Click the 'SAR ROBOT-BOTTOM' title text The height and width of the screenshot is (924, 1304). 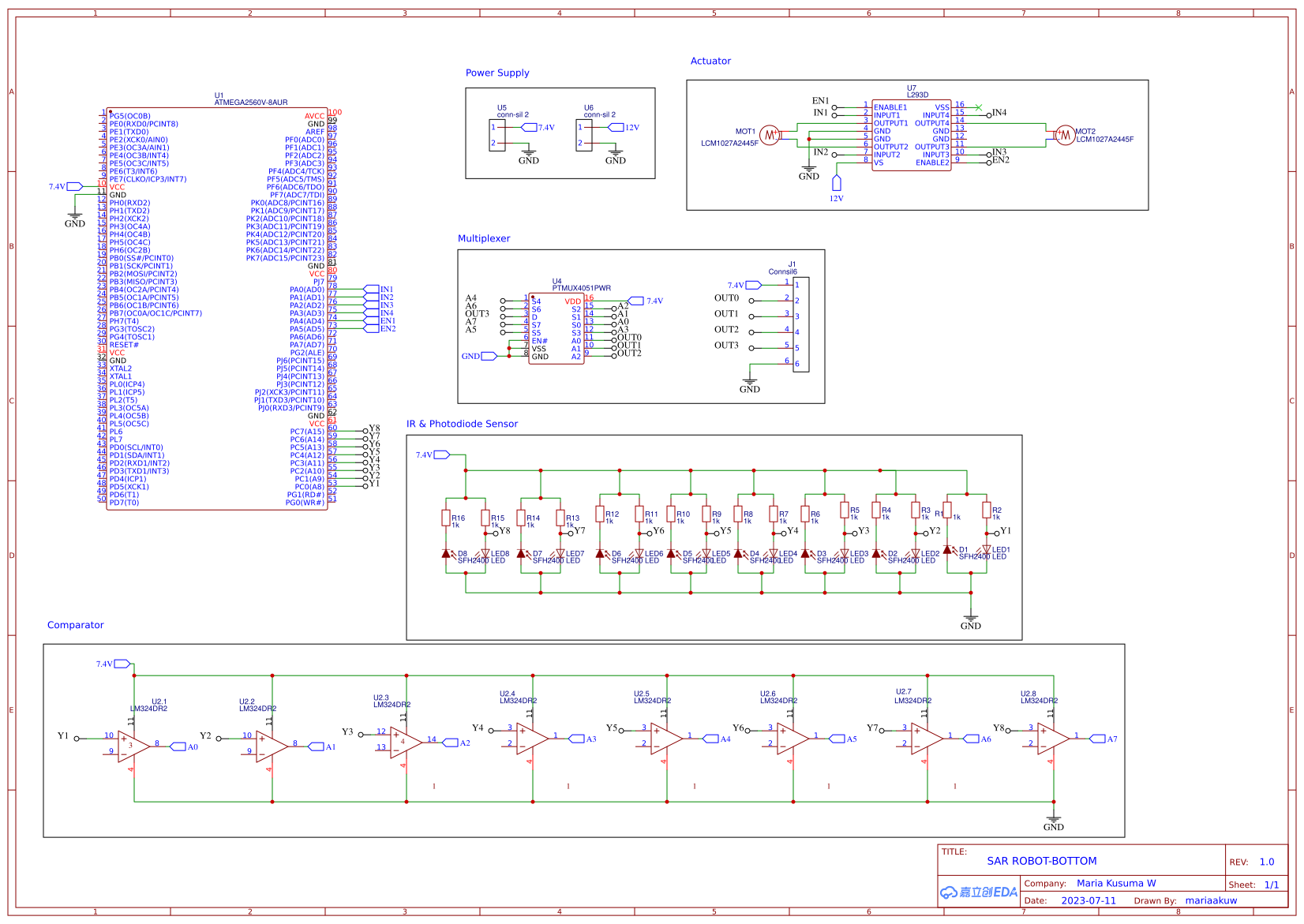coord(1041,861)
